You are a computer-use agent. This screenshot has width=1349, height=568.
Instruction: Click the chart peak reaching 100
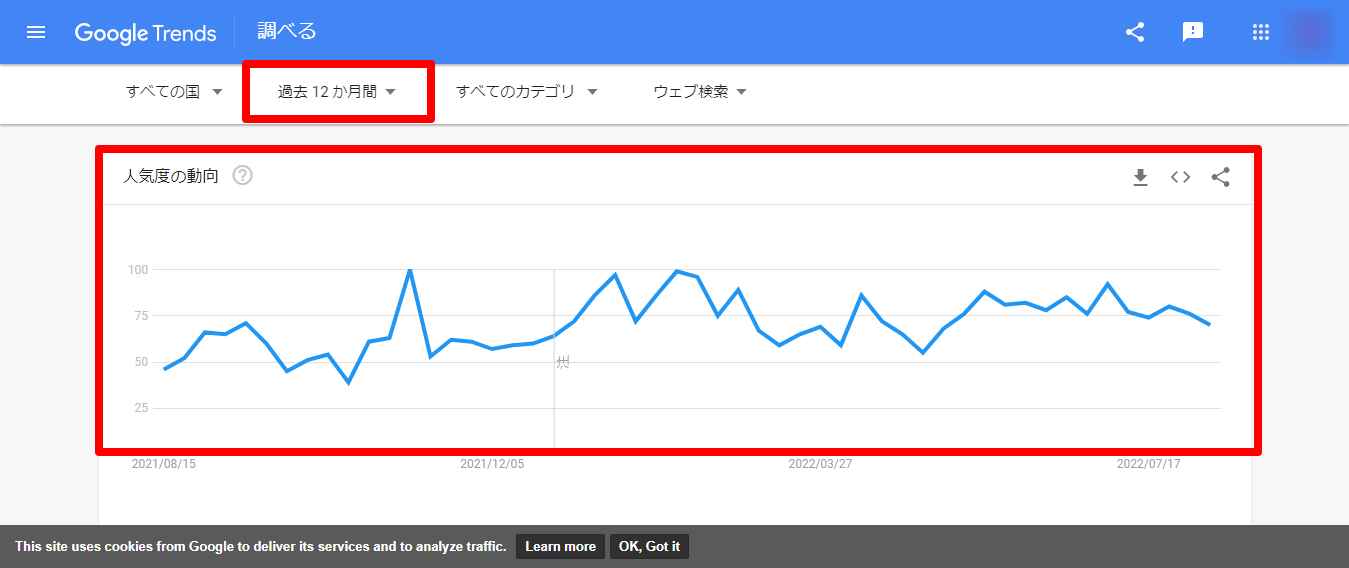coord(410,270)
